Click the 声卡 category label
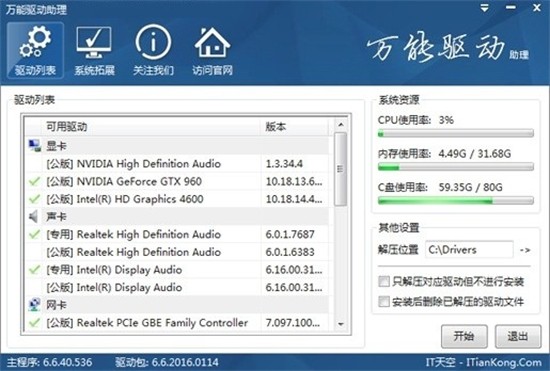The image size is (550, 371). pyautogui.click(x=56, y=217)
